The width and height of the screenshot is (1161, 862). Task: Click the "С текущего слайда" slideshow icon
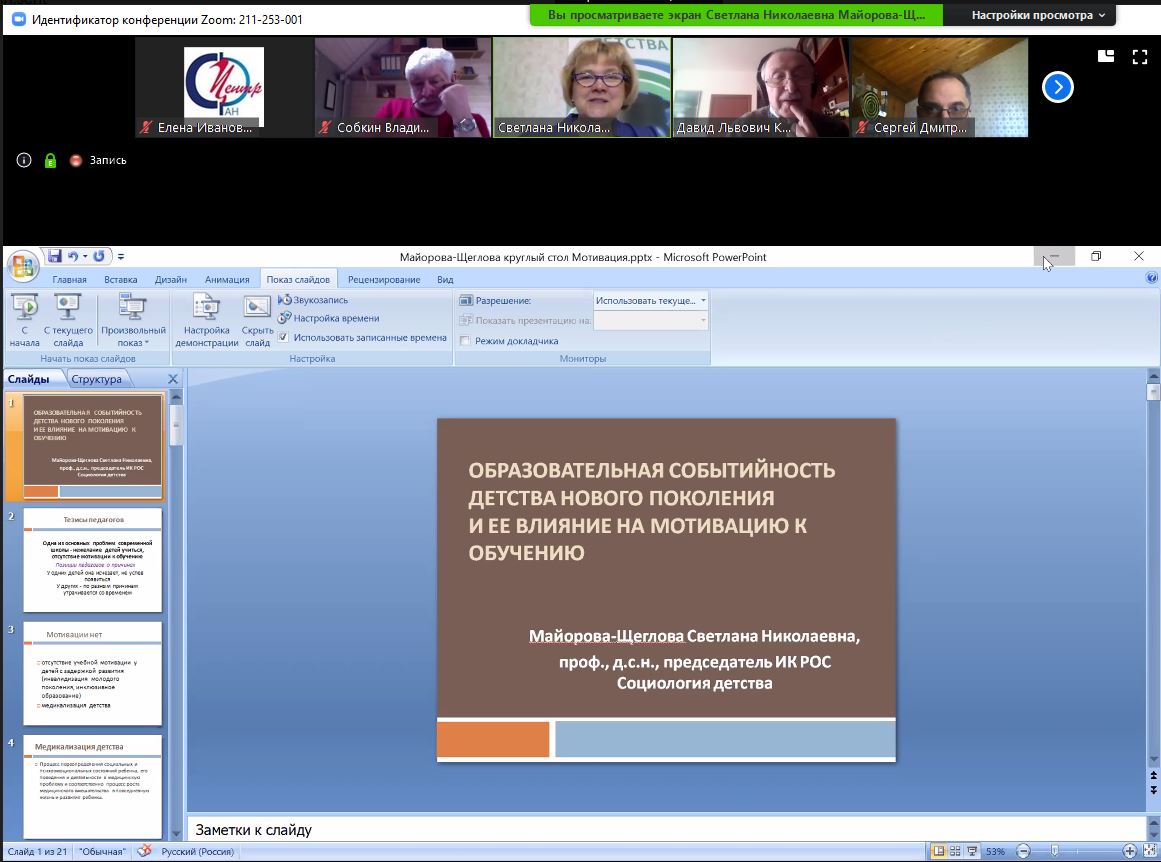pyautogui.click(x=68, y=320)
